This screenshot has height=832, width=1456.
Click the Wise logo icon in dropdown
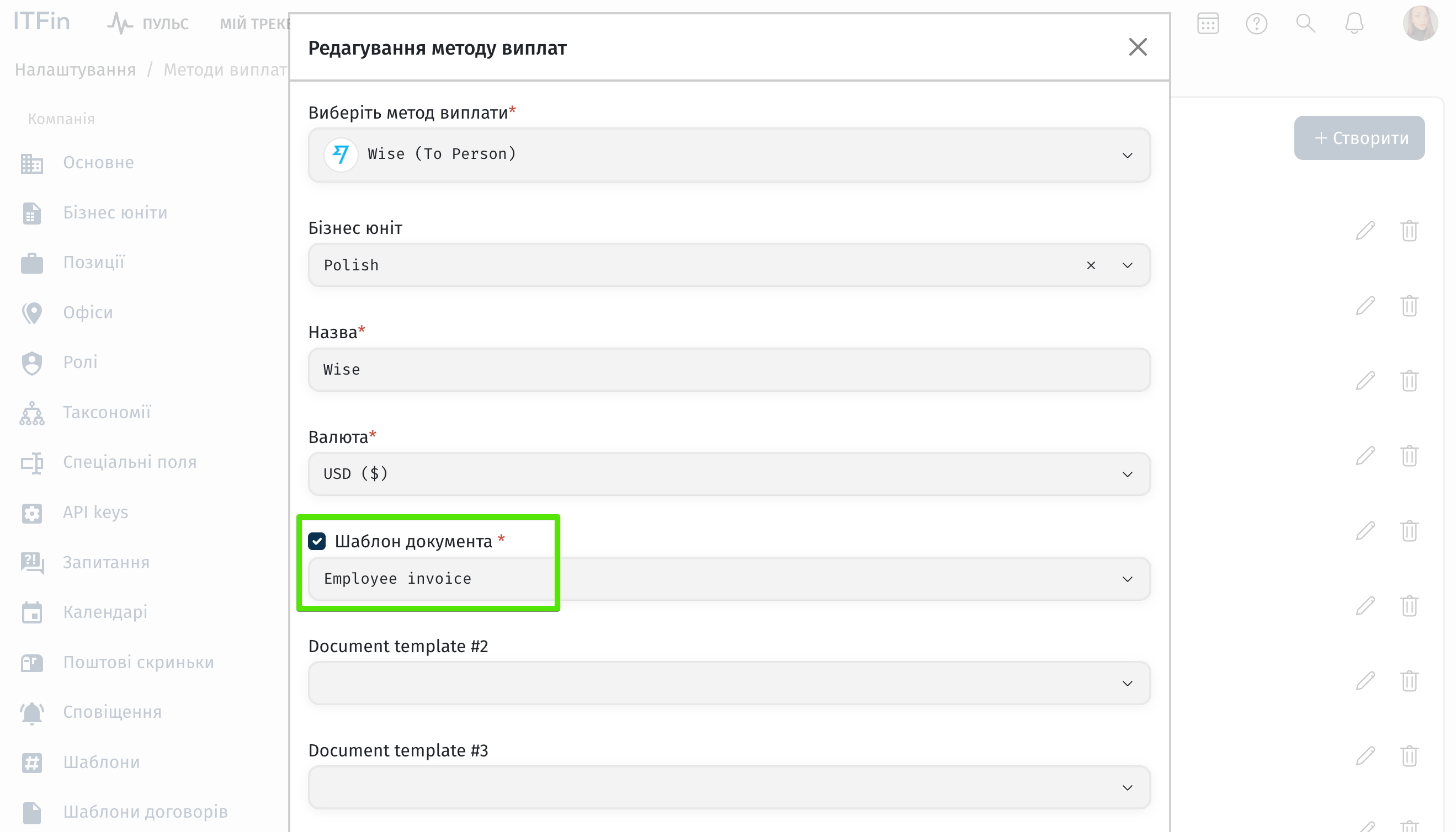(x=341, y=154)
